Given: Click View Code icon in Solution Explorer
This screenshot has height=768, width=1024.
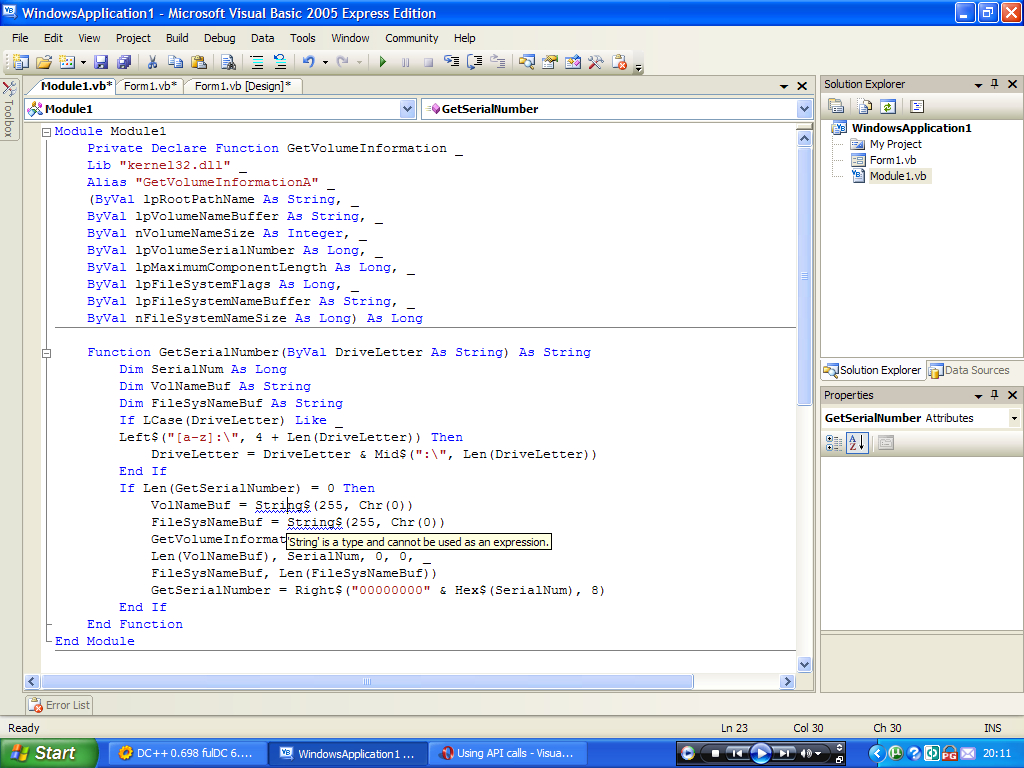Looking at the screenshot, I should click(x=917, y=106).
